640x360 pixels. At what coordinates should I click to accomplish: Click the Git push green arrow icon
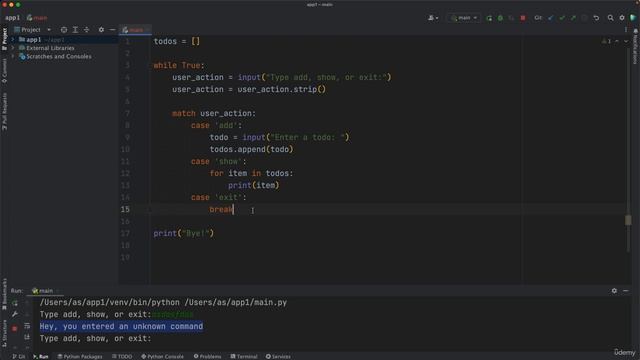573,18
